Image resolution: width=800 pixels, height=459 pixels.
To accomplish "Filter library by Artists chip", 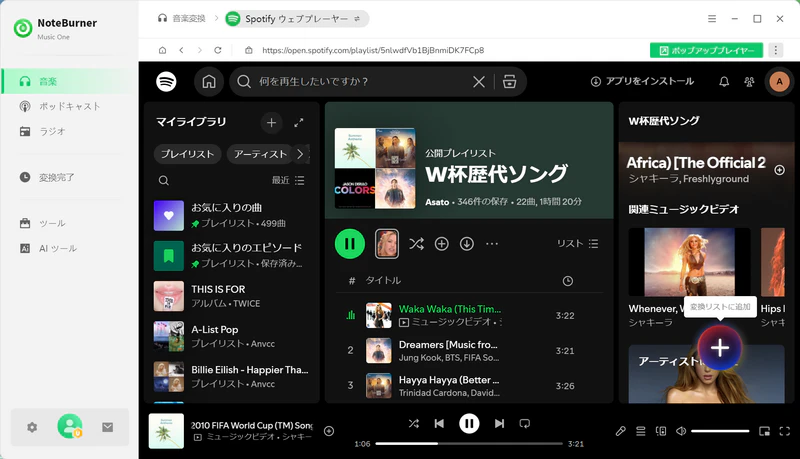I will coord(260,154).
